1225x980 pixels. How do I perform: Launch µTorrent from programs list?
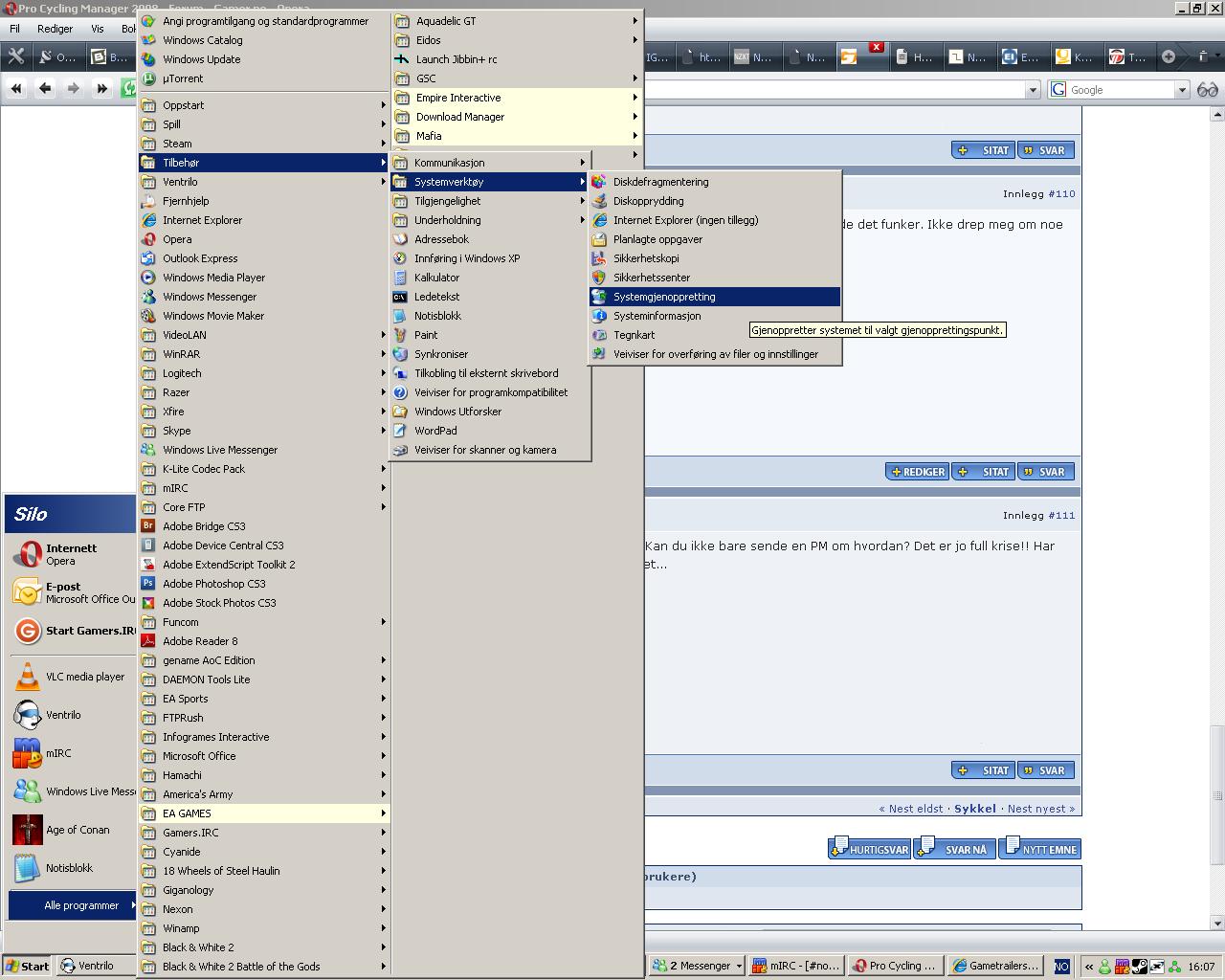(x=263, y=78)
